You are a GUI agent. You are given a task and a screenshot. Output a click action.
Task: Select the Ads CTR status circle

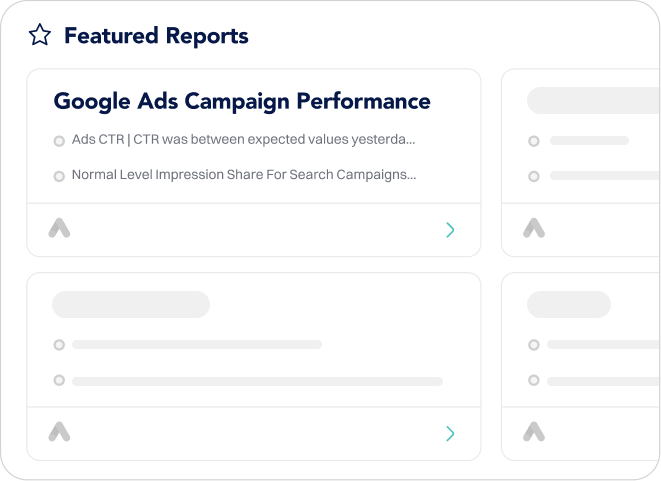59,141
